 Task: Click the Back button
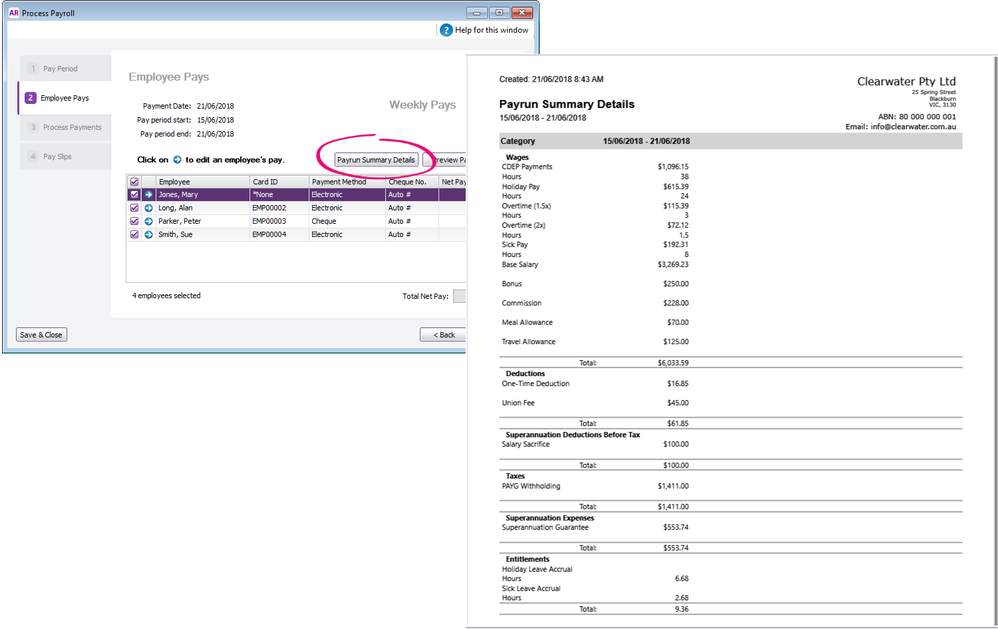443,335
